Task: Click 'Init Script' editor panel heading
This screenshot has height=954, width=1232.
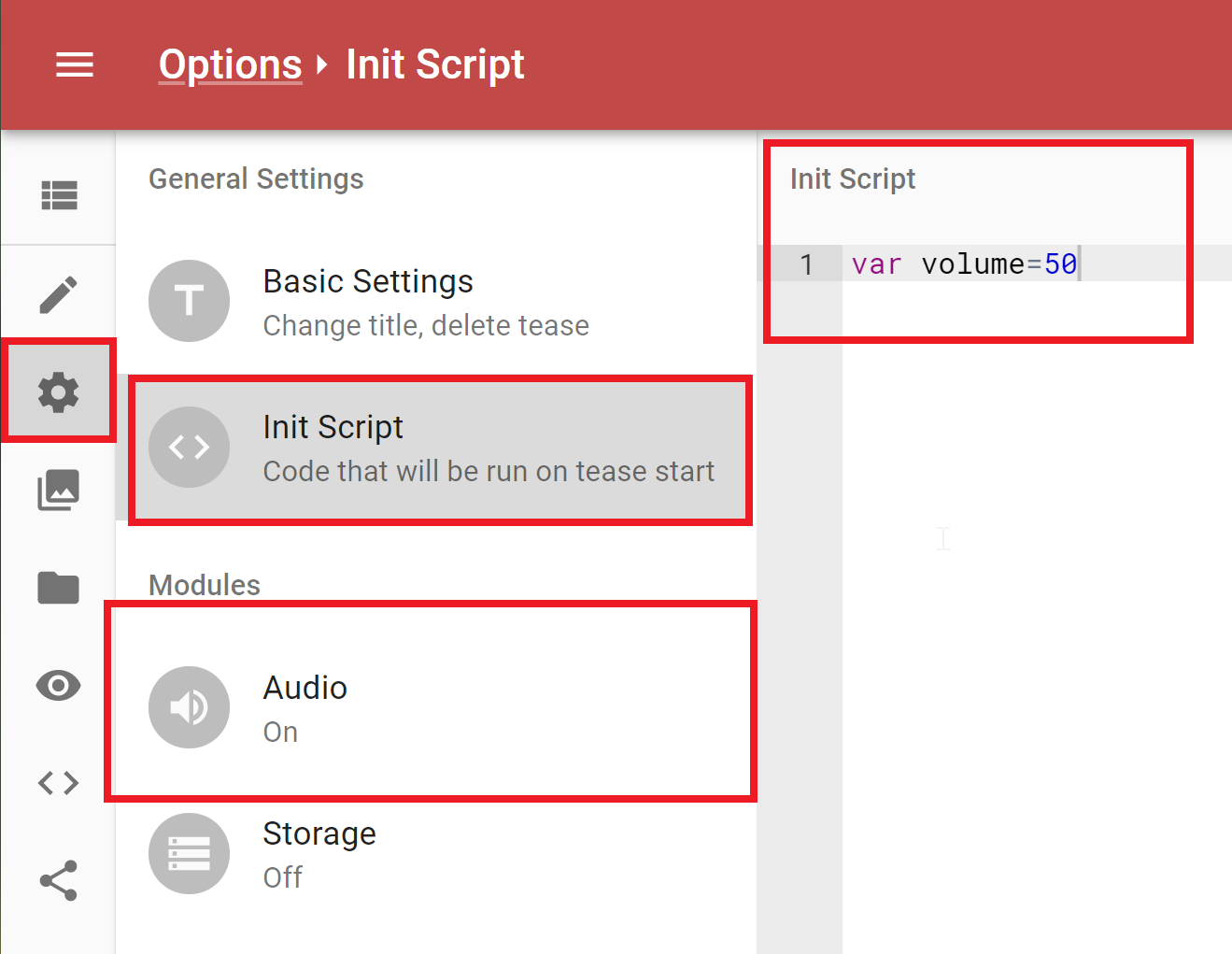Action: point(853,178)
